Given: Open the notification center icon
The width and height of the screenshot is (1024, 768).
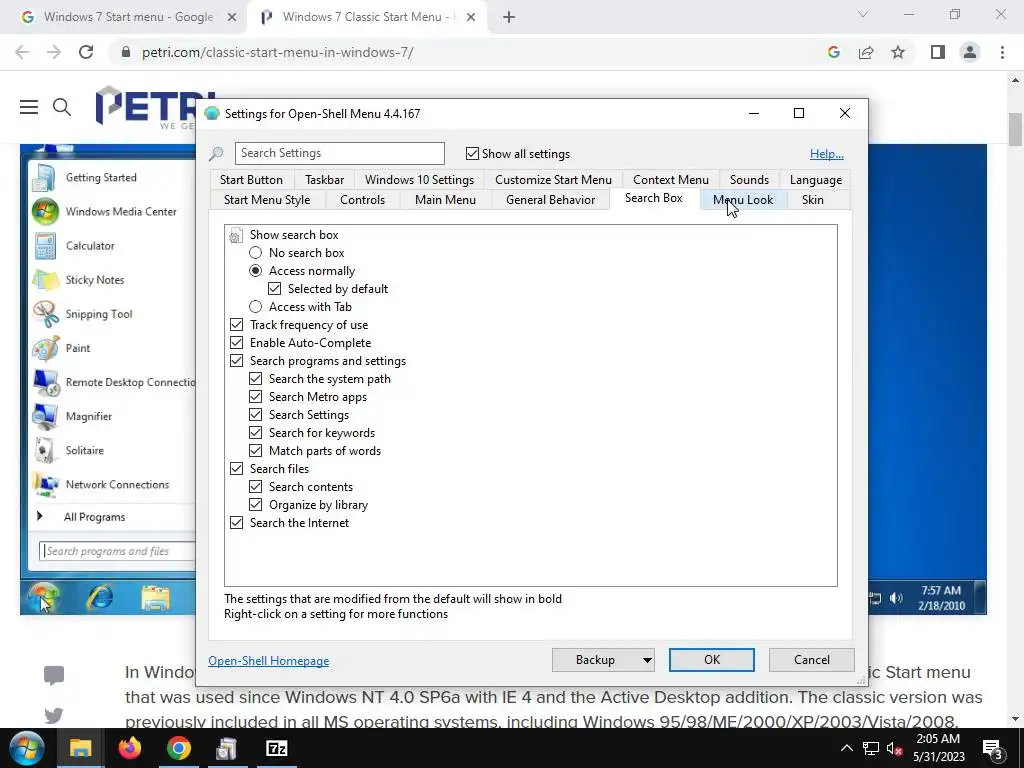Looking at the screenshot, I should [992, 748].
